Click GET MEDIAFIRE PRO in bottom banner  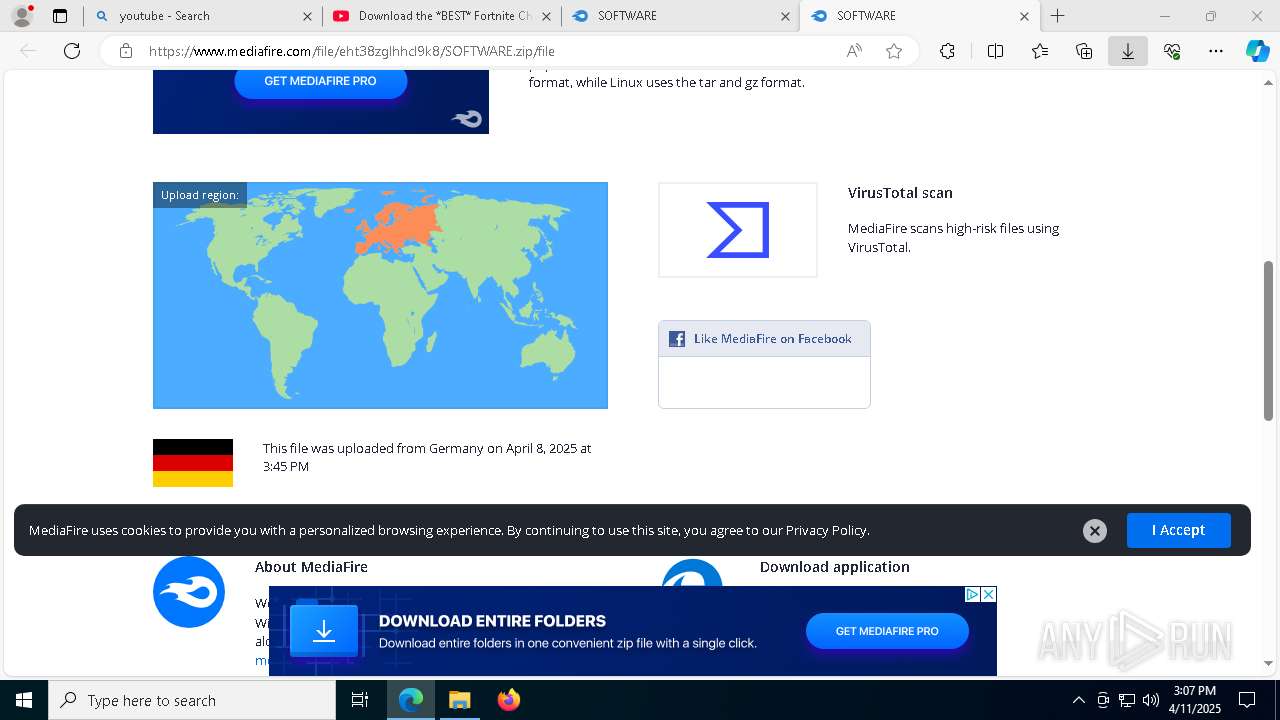coord(887,631)
